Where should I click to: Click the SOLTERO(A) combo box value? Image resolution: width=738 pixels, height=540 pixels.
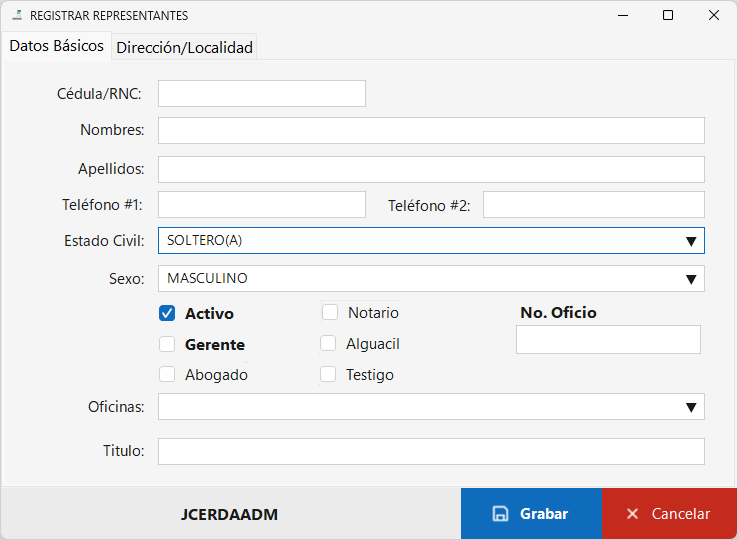pyautogui.click(x=205, y=241)
